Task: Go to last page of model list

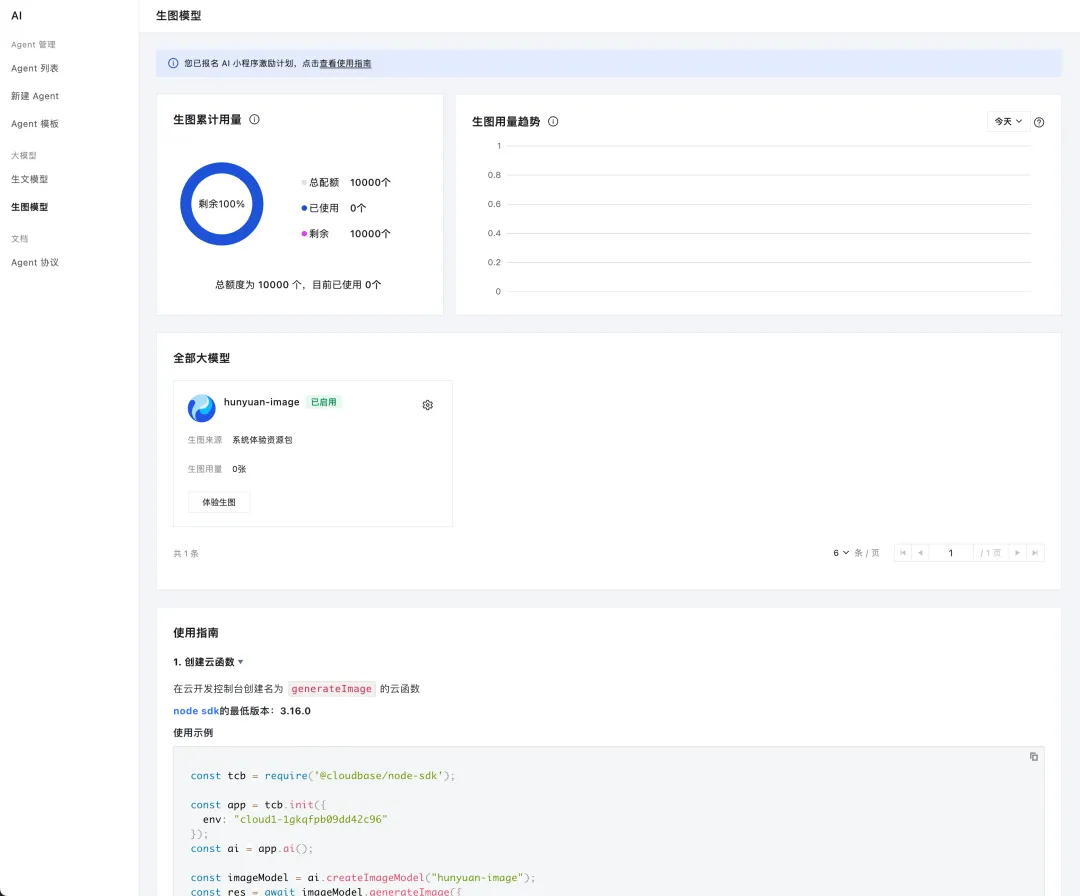Action: tap(1035, 553)
